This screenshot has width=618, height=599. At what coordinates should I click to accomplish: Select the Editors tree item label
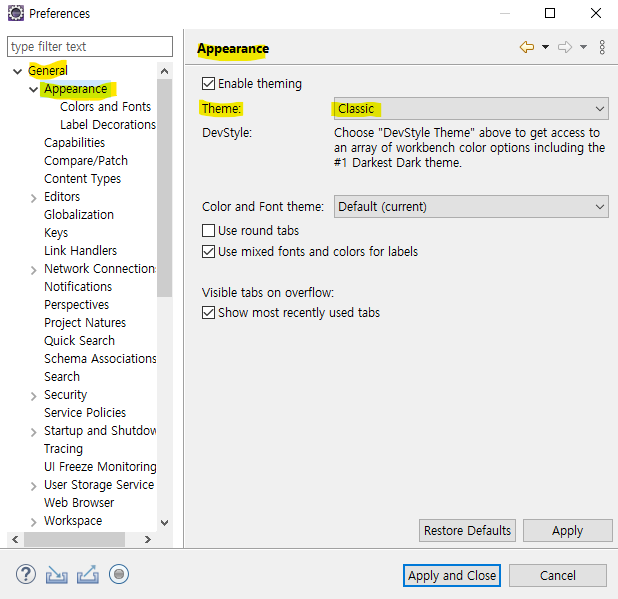click(x=62, y=197)
